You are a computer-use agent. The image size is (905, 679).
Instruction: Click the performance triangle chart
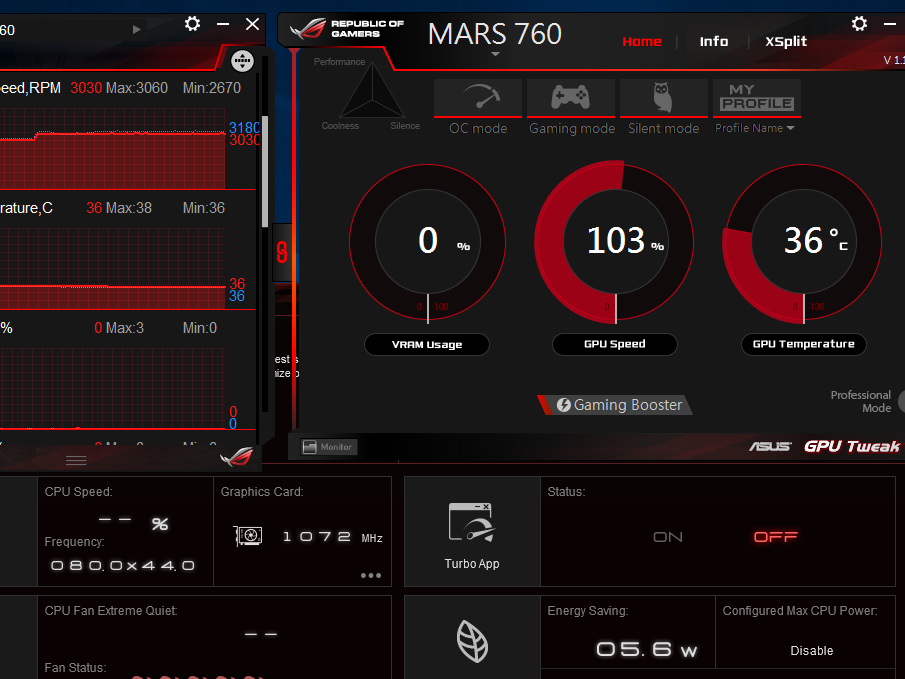tap(372, 91)
